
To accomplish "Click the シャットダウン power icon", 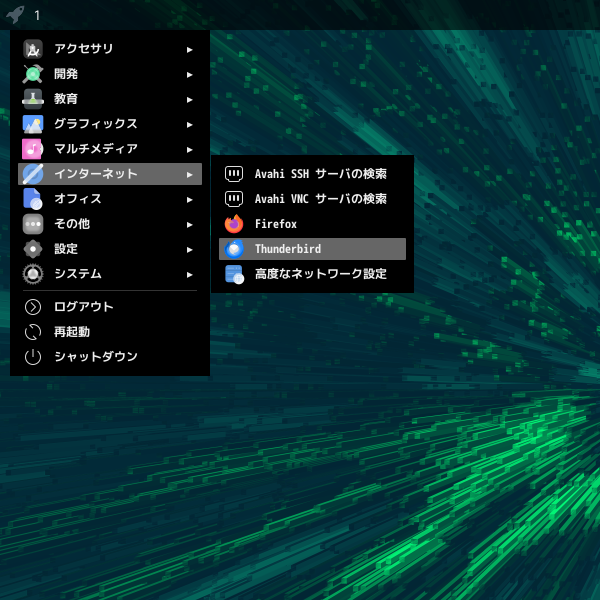I will tap(33, 357).
